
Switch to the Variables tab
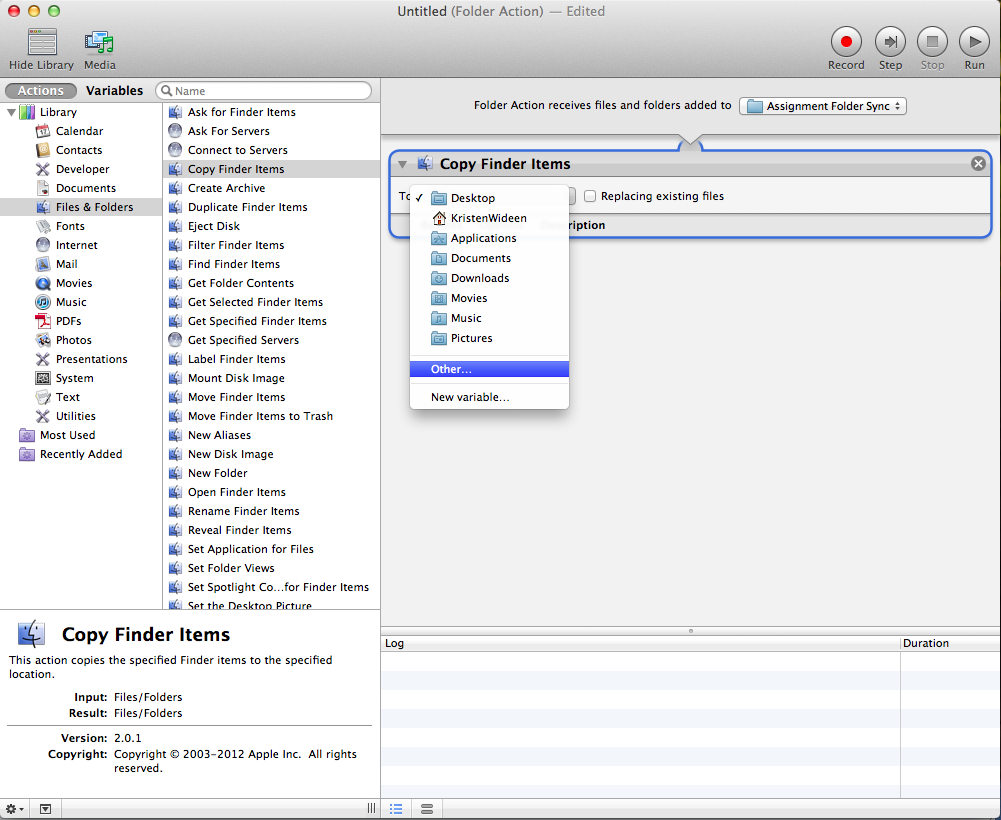(x=114, y=90)
